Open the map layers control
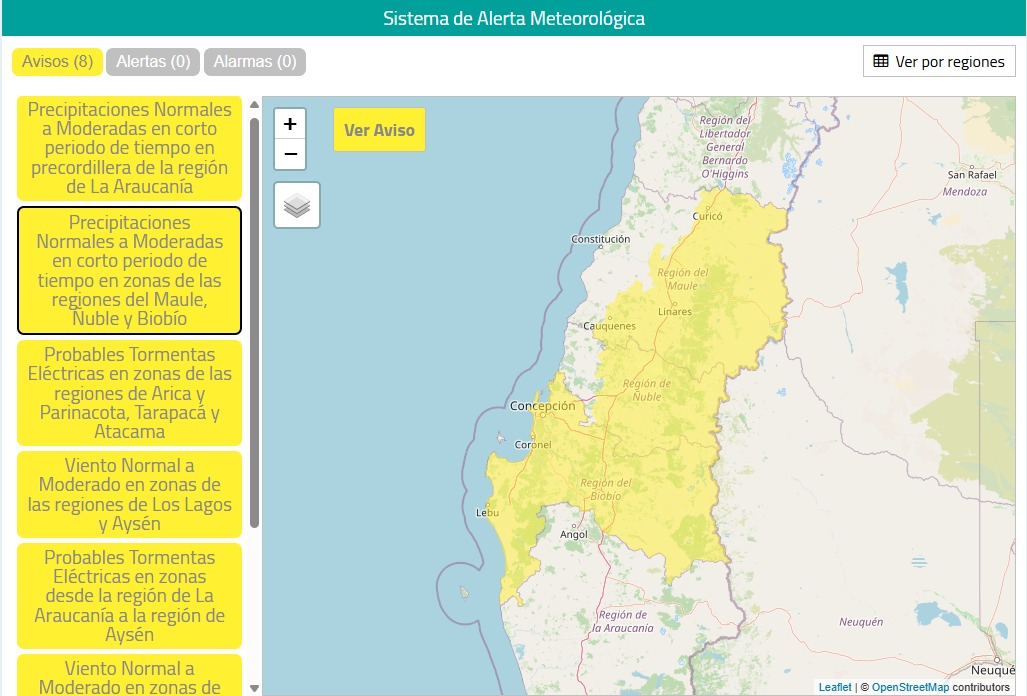Viewport: 1027px width, 696px height. 296,204
